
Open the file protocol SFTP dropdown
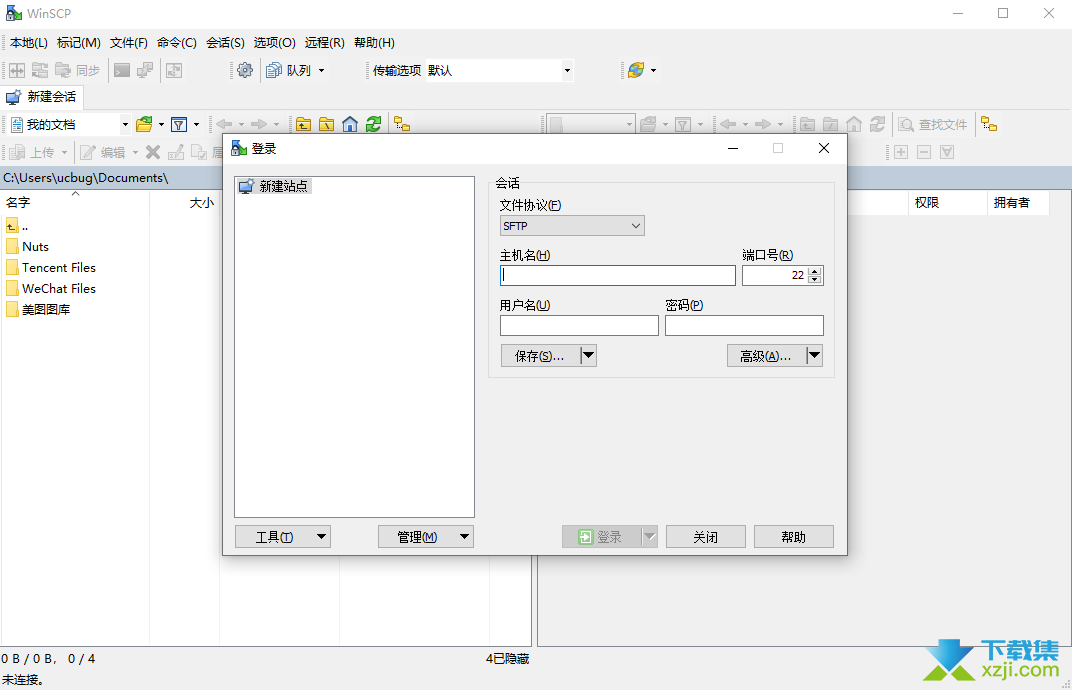572,226
